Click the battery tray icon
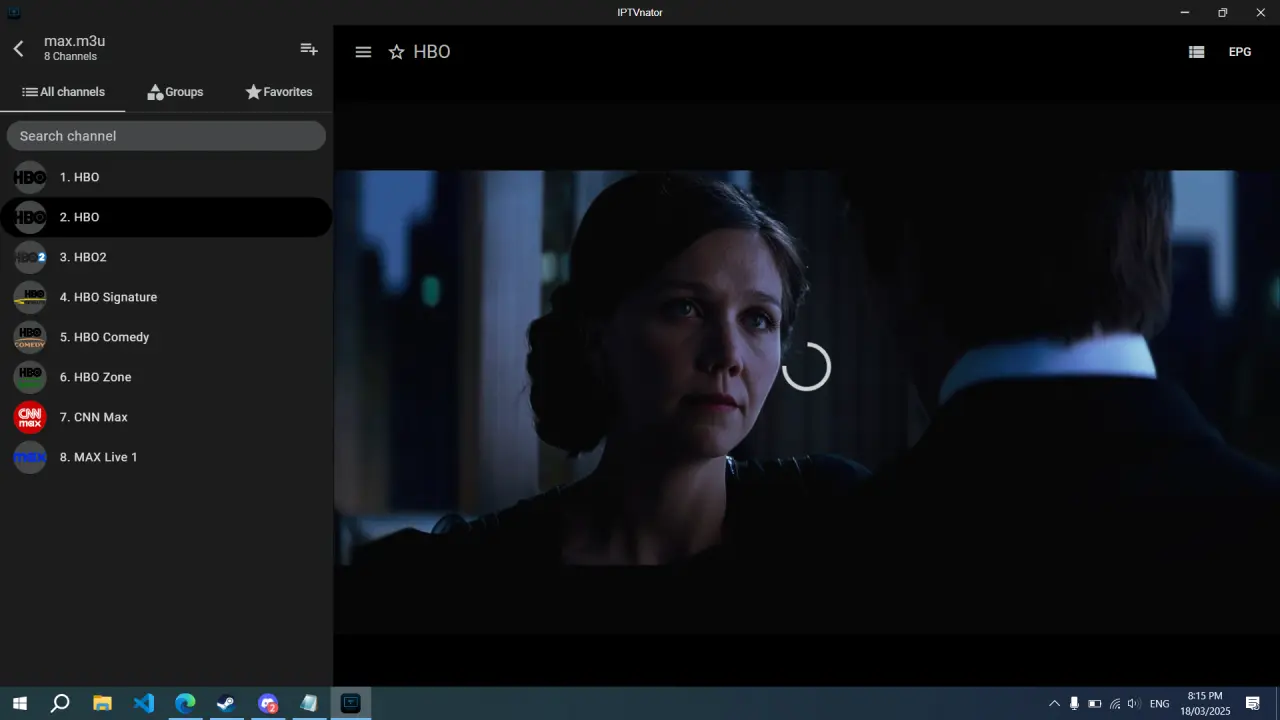 coord(1094,704)
